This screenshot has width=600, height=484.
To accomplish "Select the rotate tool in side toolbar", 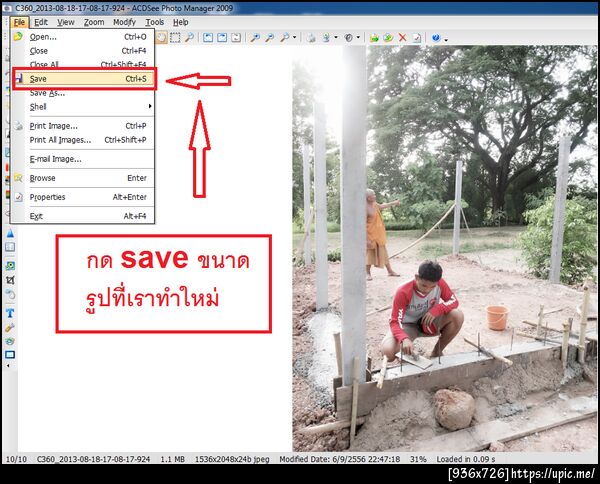I will 10,294.
